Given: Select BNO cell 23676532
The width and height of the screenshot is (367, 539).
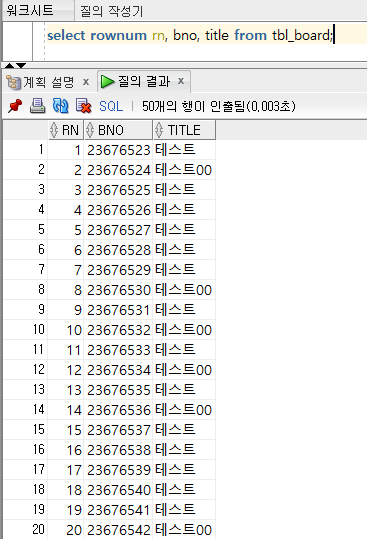Looking at the screenshot, I should [x=118, y=330].
